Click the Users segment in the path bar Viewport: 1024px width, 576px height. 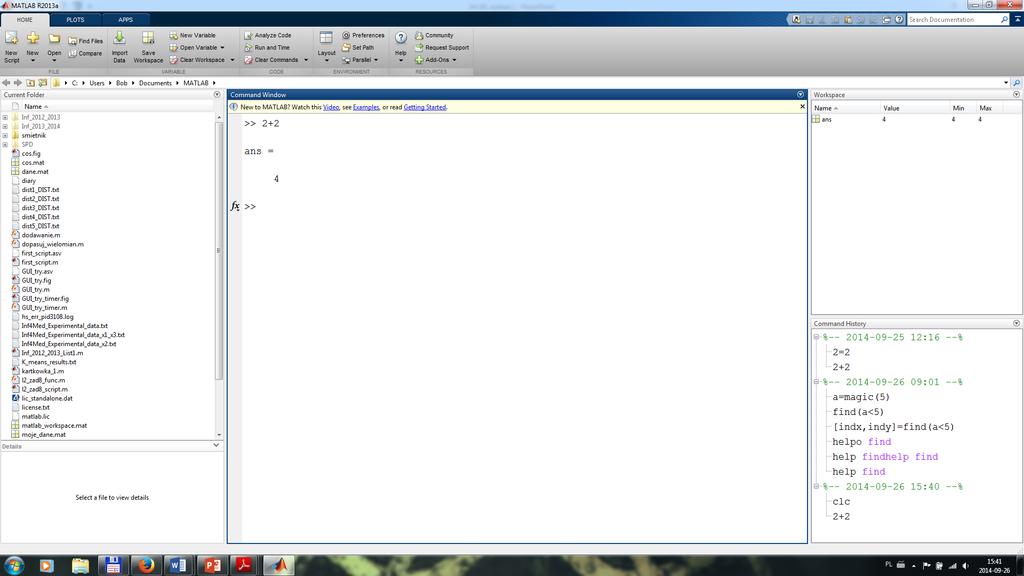coord(97,83)
